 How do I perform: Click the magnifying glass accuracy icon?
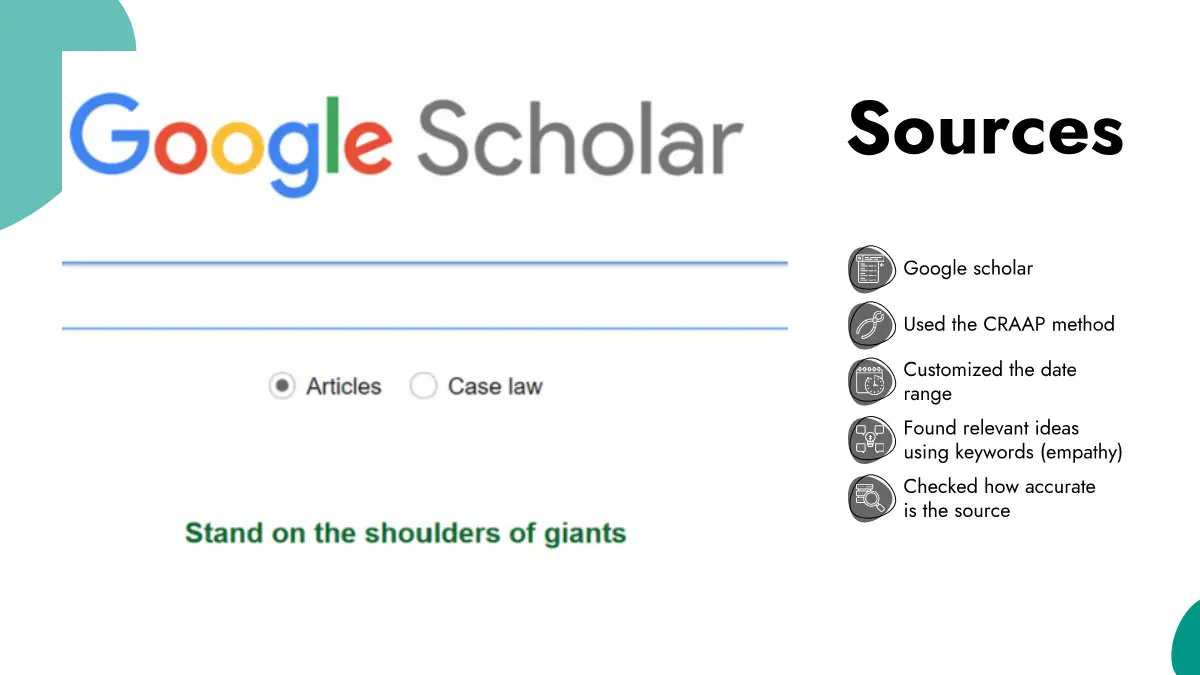point(869,497)
